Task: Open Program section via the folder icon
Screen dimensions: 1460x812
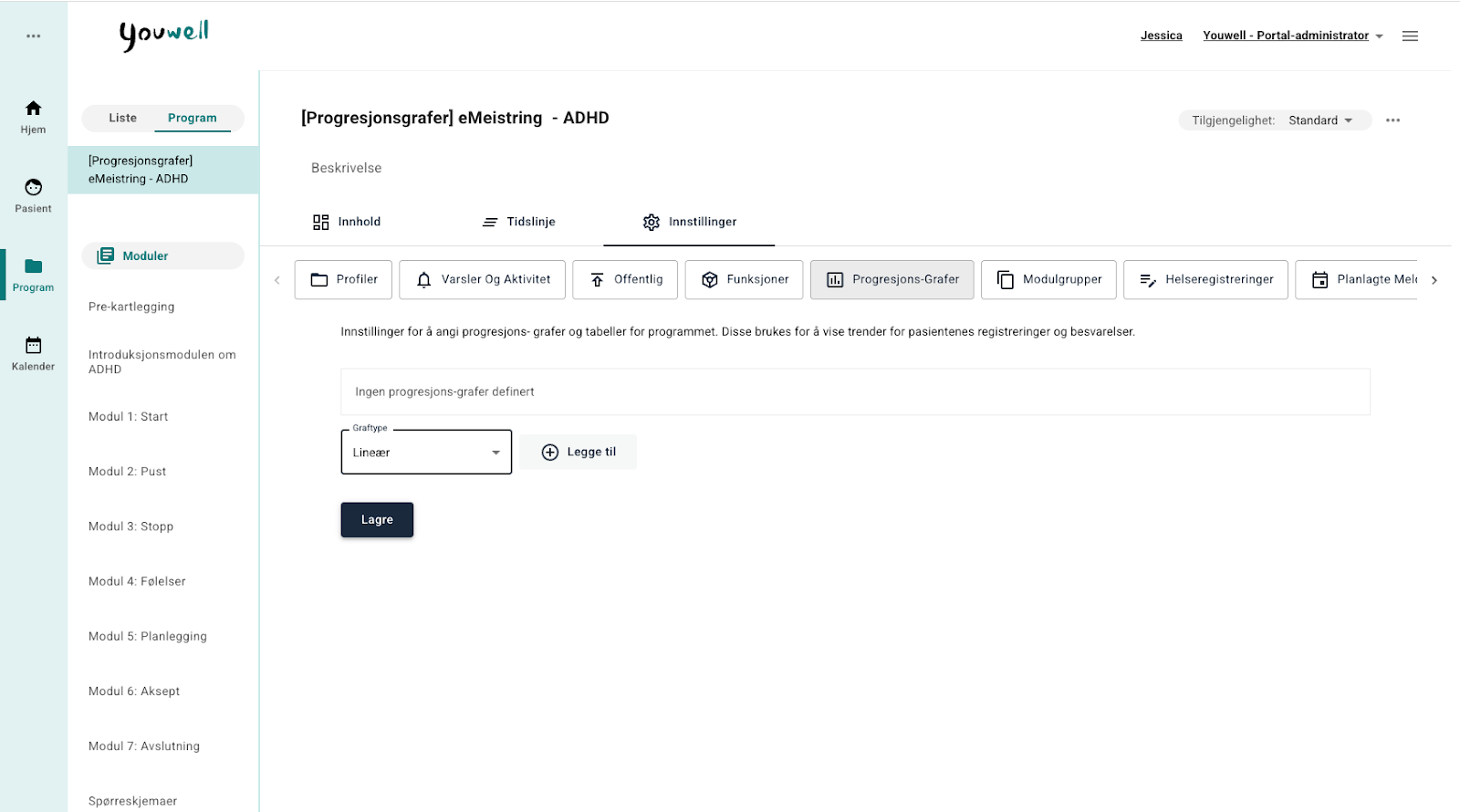Action: click(x=34, y=266)
